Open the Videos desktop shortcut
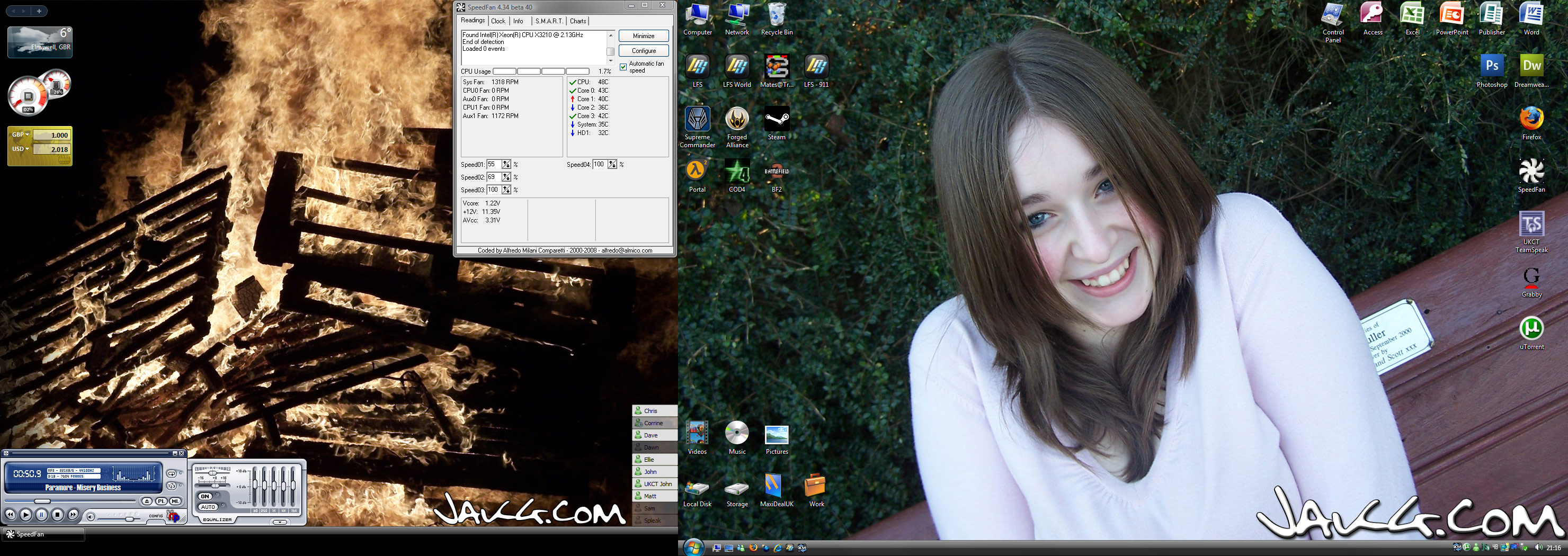 697,438
